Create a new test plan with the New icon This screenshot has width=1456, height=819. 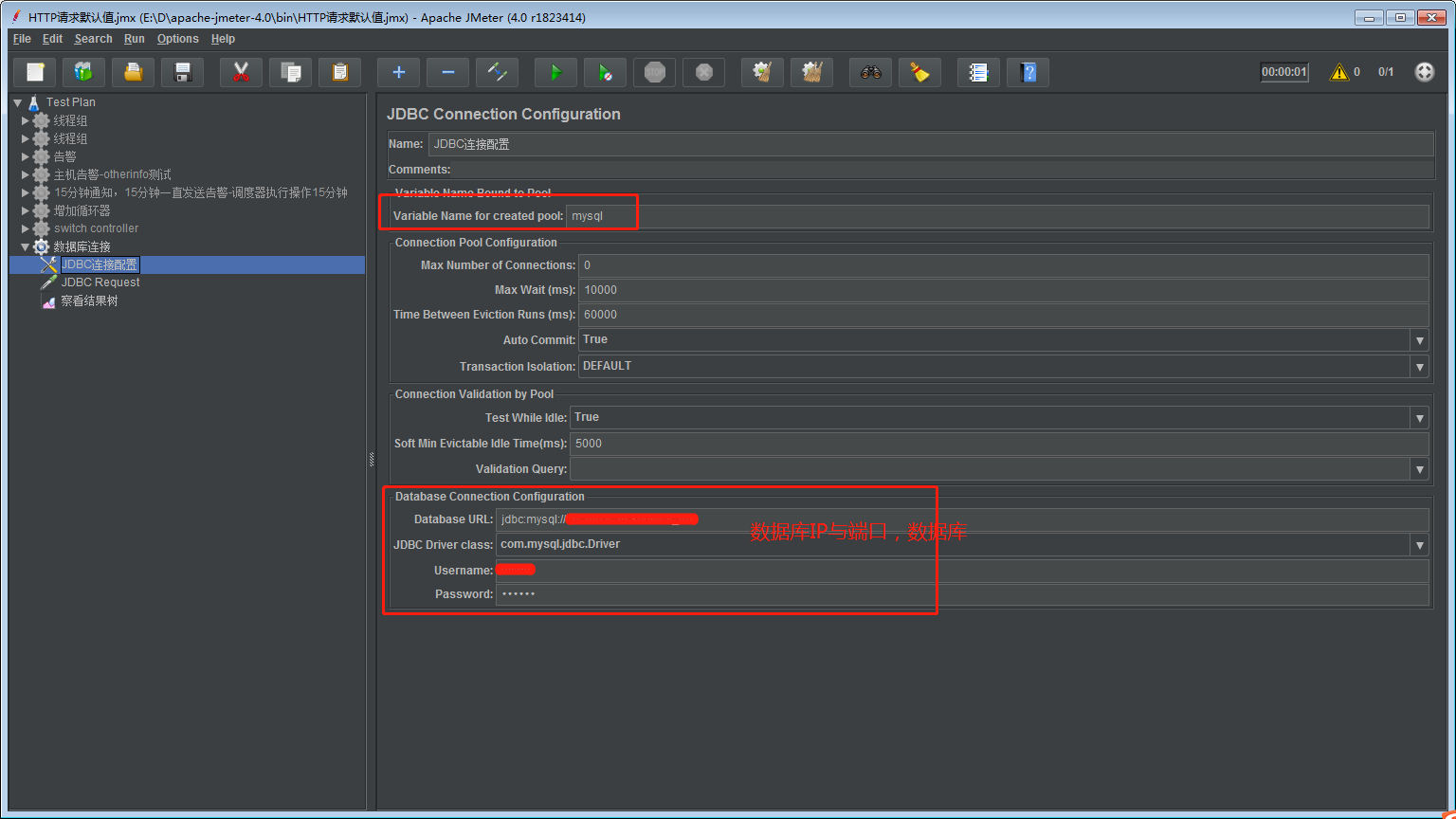tap(35, 72)
